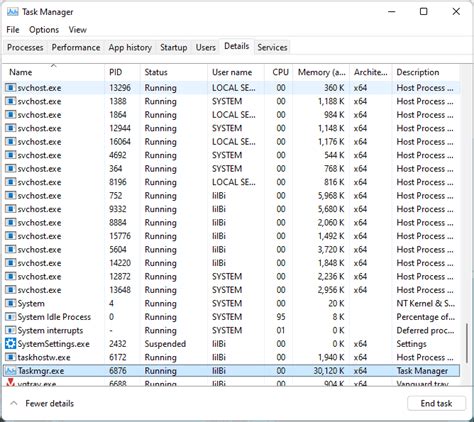Click the icon of svchost.exe PID 16064
The image size is (474, 422).
click(11, 142)
